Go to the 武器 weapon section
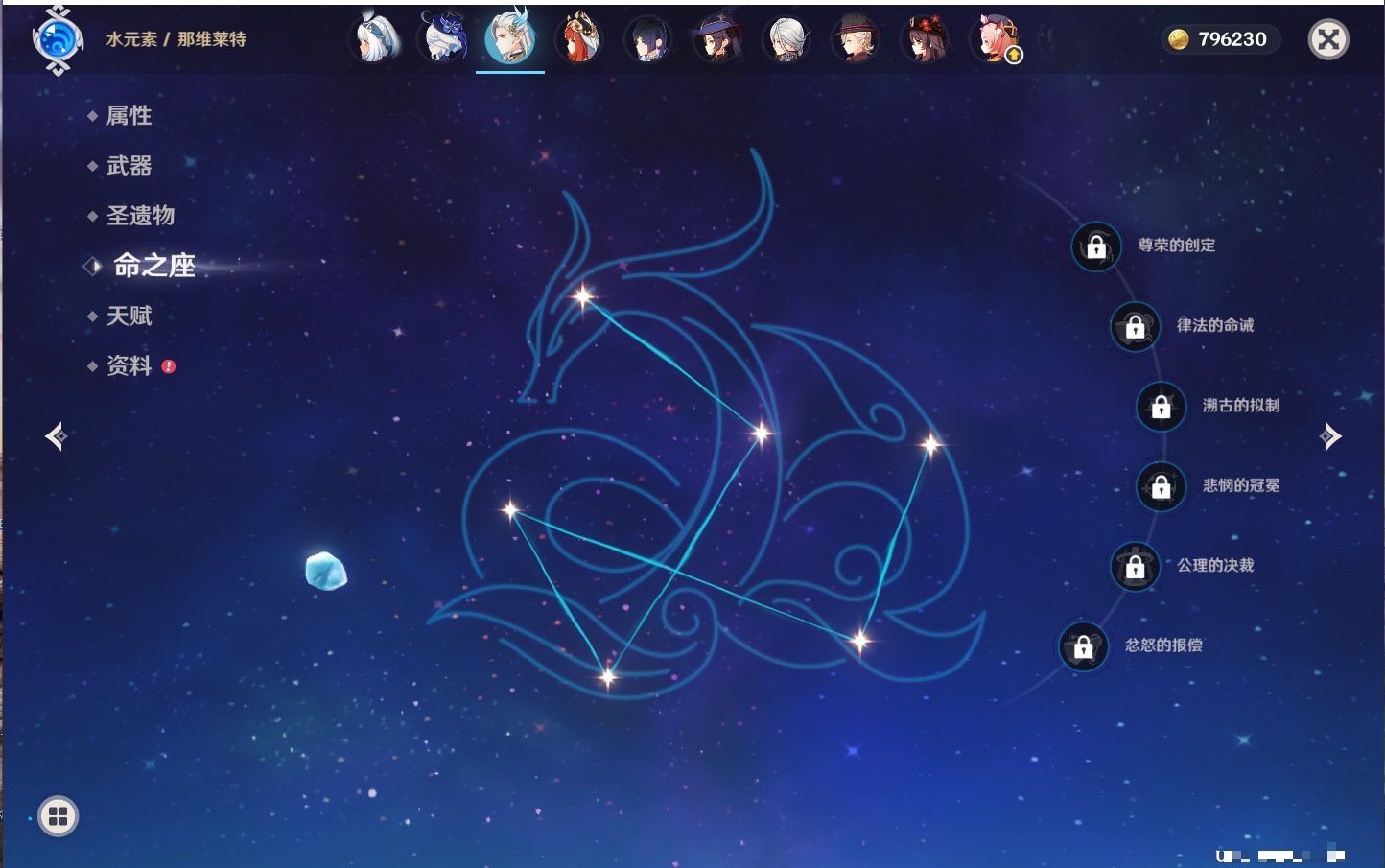1385x868 pixels. tap(129, 166)
